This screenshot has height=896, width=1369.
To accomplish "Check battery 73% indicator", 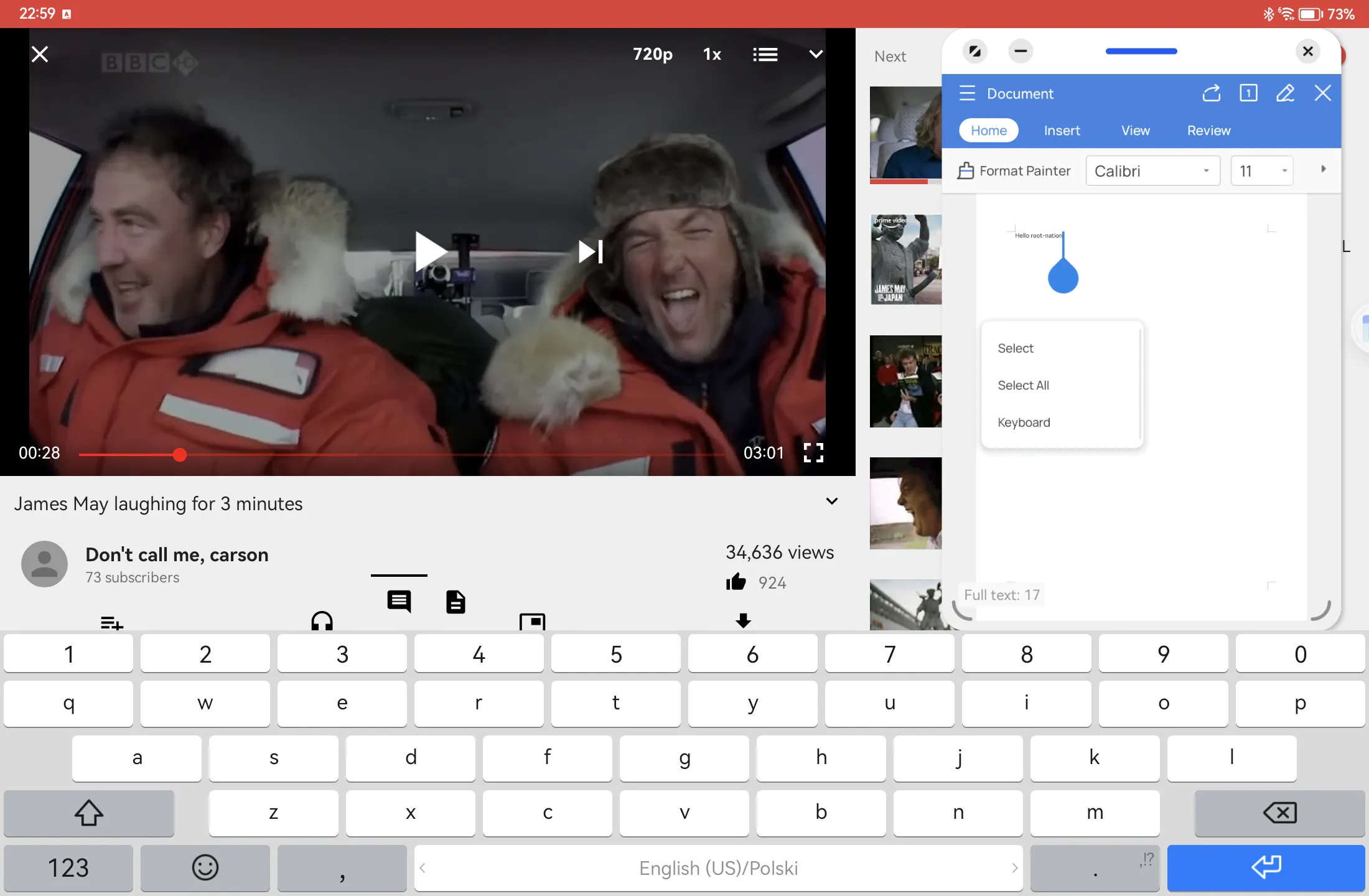I will click(1327, 14).
